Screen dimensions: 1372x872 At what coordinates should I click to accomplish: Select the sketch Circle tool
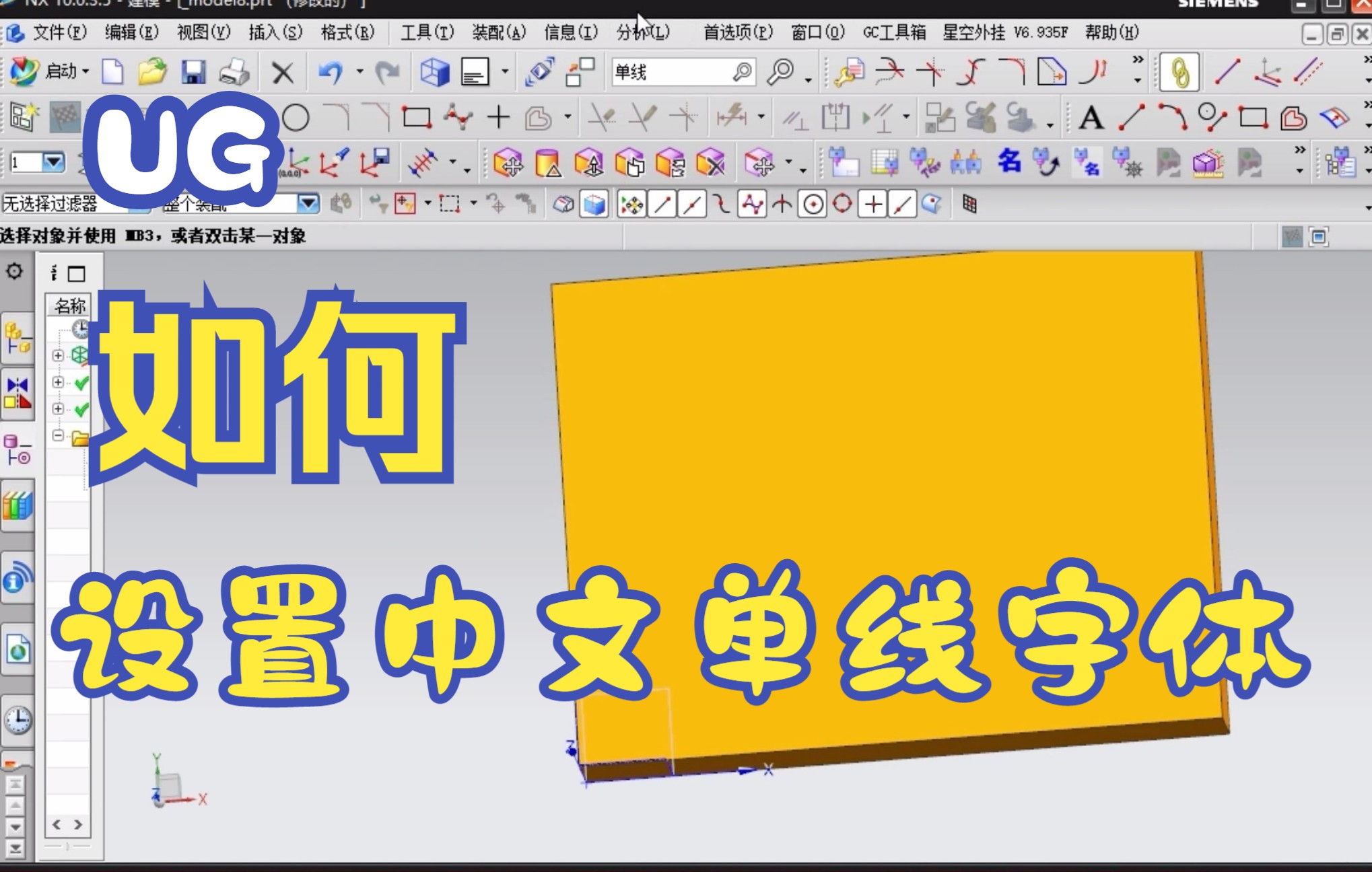pos(296,118)
